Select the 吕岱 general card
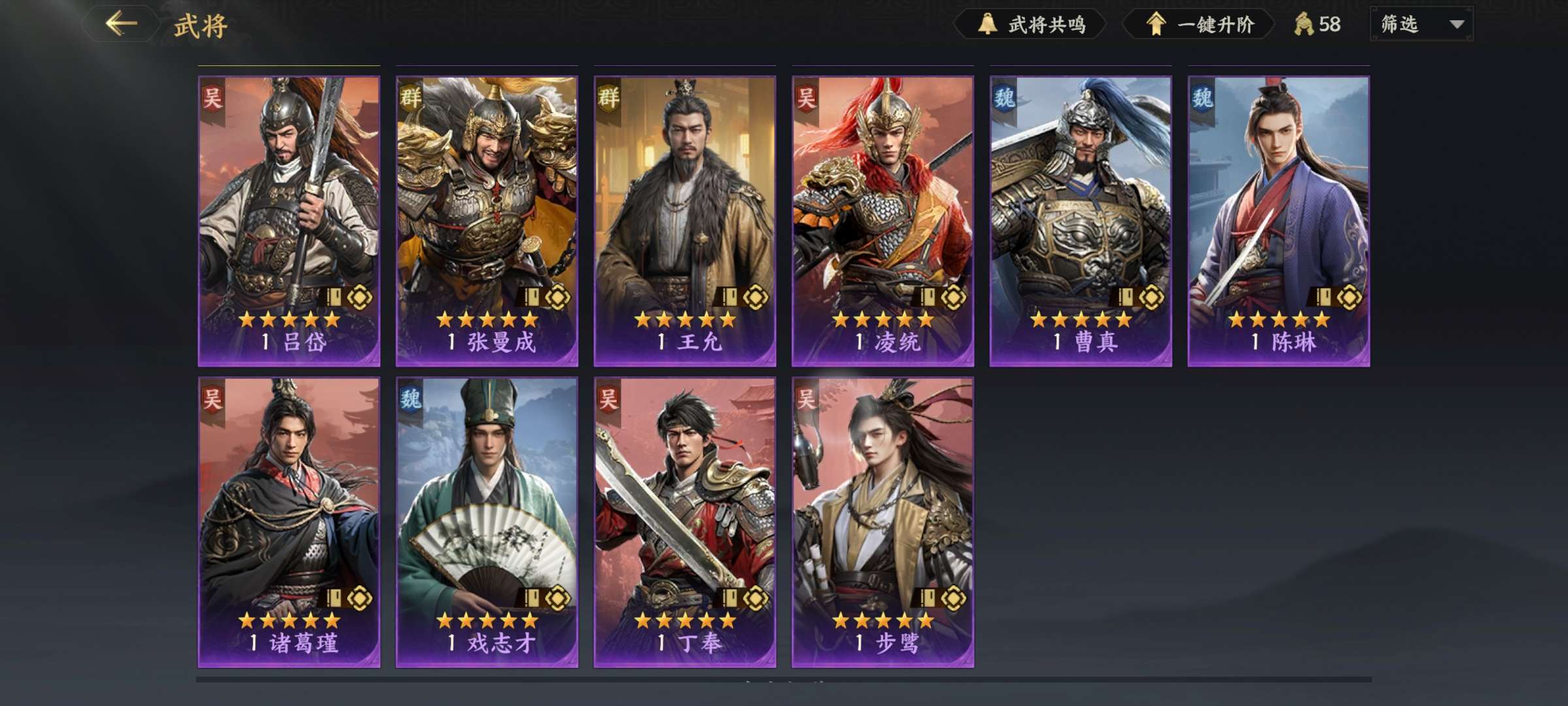The width and height of the screenshot is (1568, 706). (289, 221)
